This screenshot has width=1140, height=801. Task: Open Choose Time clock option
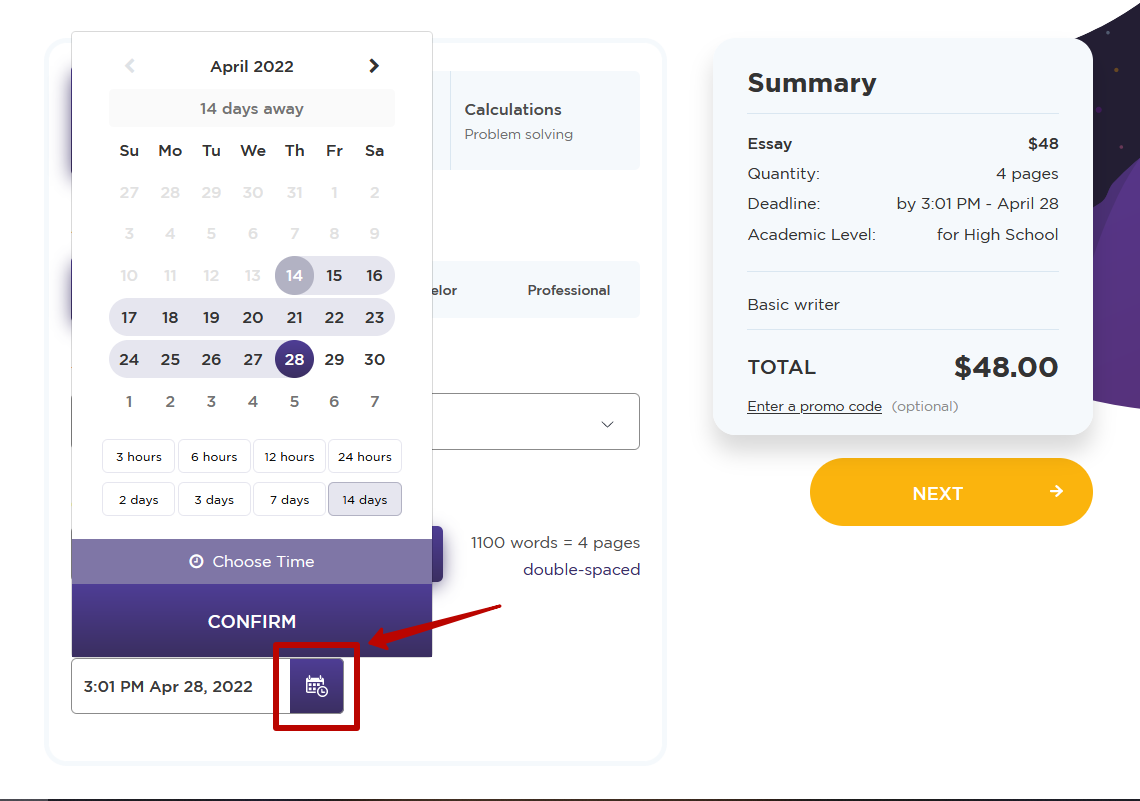coord(252,562)
